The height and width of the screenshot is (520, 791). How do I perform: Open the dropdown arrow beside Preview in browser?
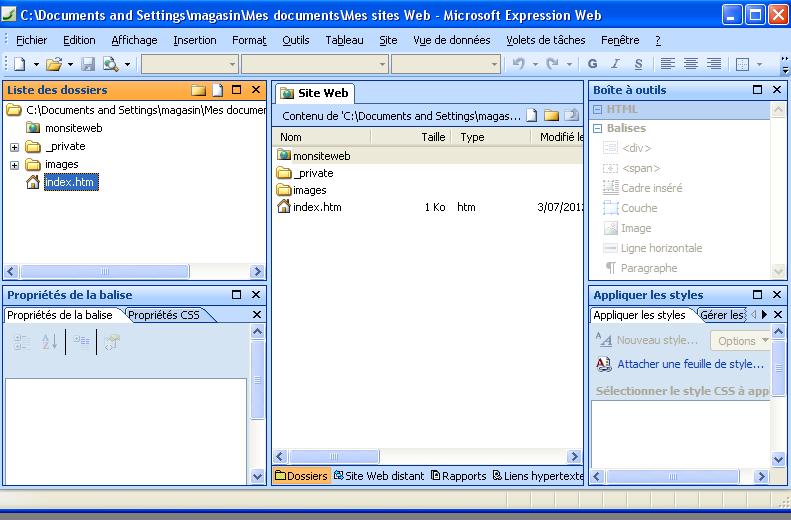click(x=127, y=65)
